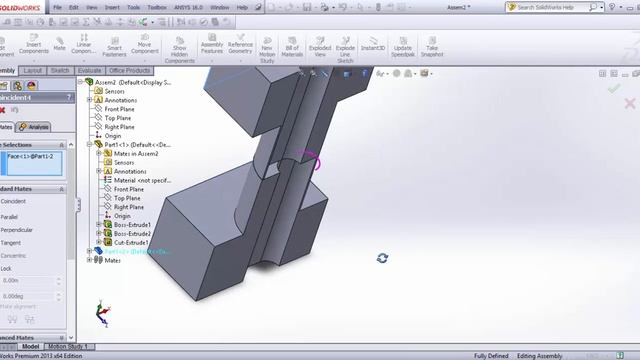Screen dimensions: 640x360
Task: Click Smart Fasteners tool
Action: click(x=114, y=47)
